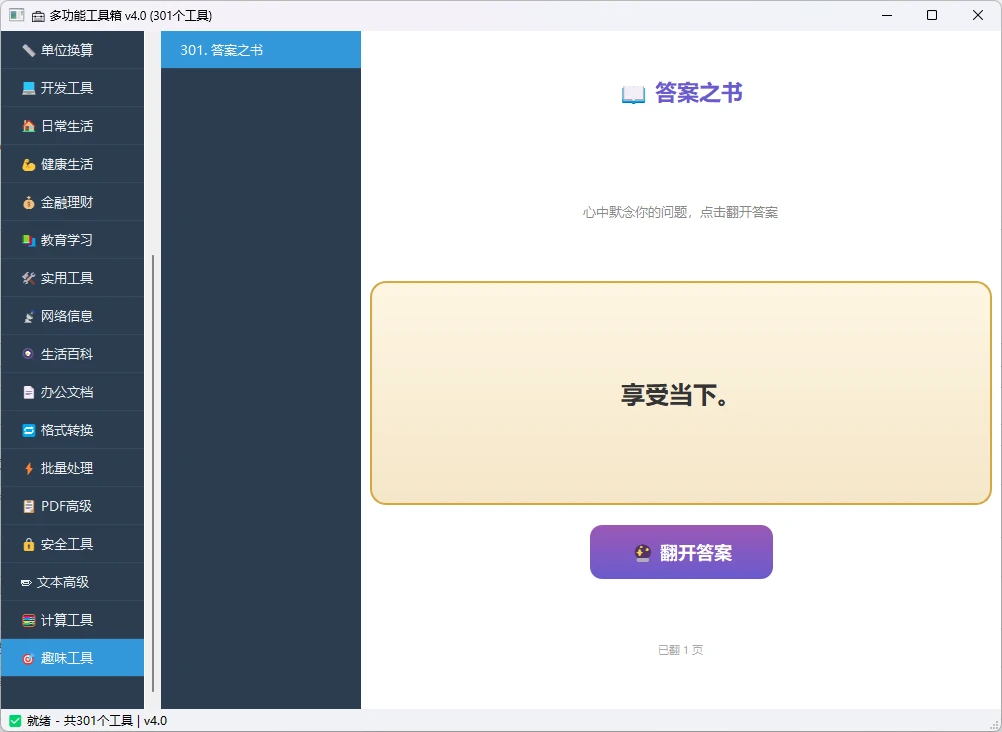Open the 计算工具 category
The width and height of the screenshot is (1002, 732).
(72, 620)
